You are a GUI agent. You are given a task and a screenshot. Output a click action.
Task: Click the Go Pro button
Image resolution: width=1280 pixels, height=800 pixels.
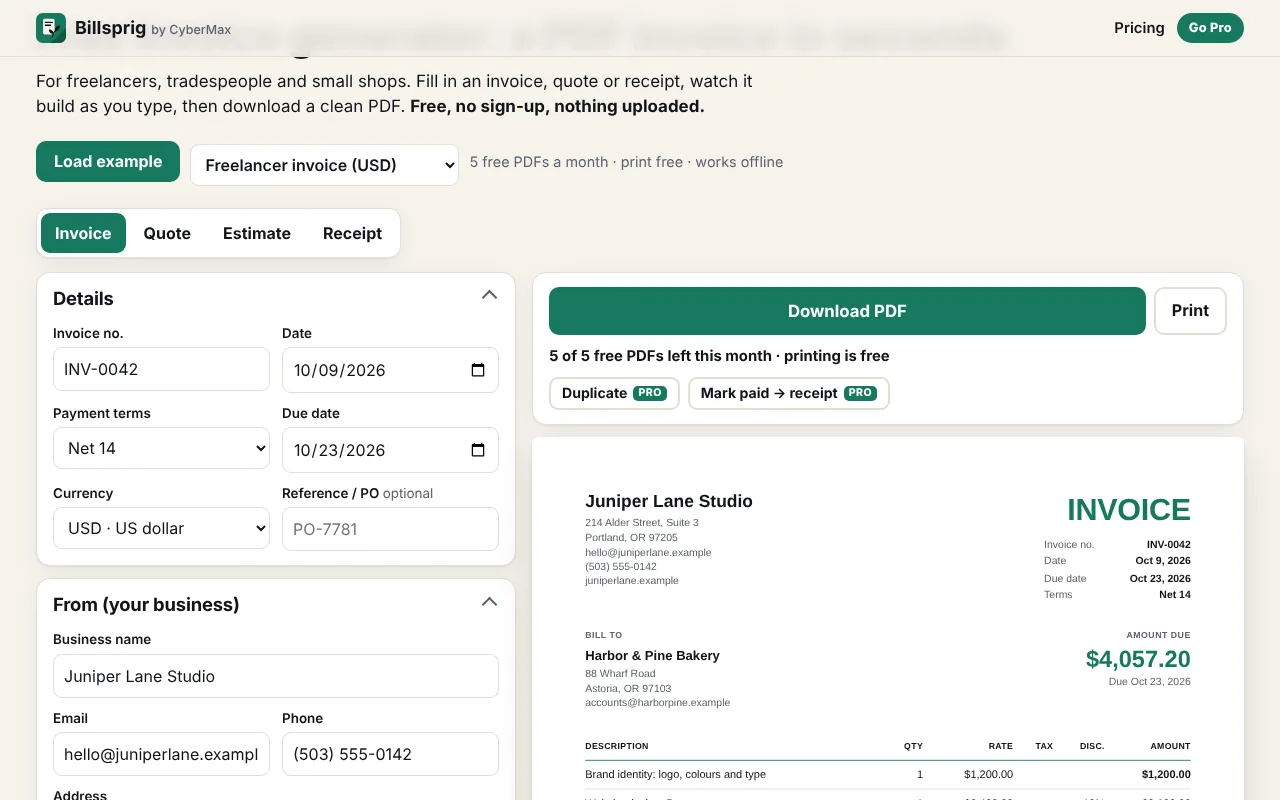[x=1210, y=28]
